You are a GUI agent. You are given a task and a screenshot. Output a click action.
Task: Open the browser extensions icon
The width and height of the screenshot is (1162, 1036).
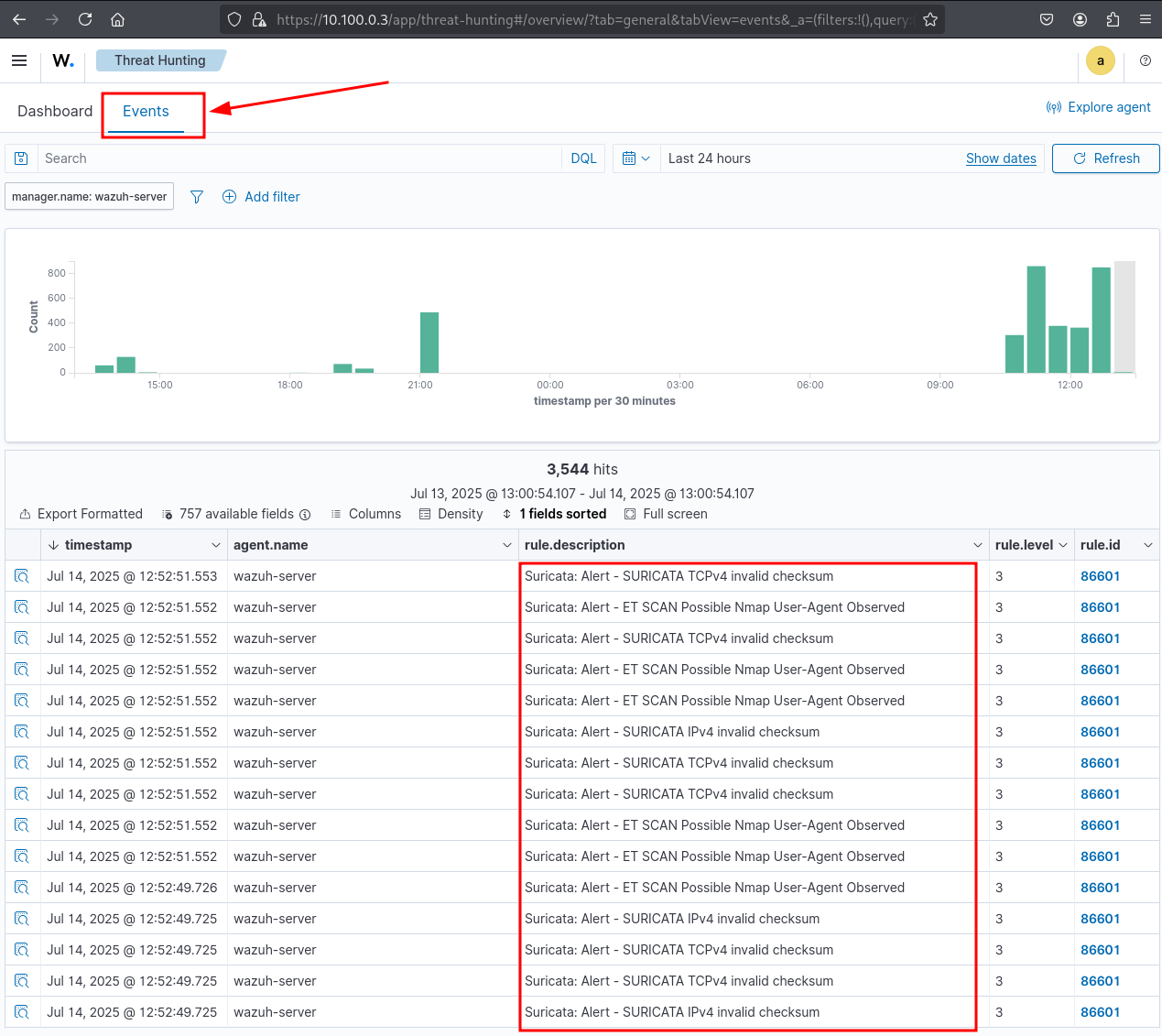click(1113, 19)
